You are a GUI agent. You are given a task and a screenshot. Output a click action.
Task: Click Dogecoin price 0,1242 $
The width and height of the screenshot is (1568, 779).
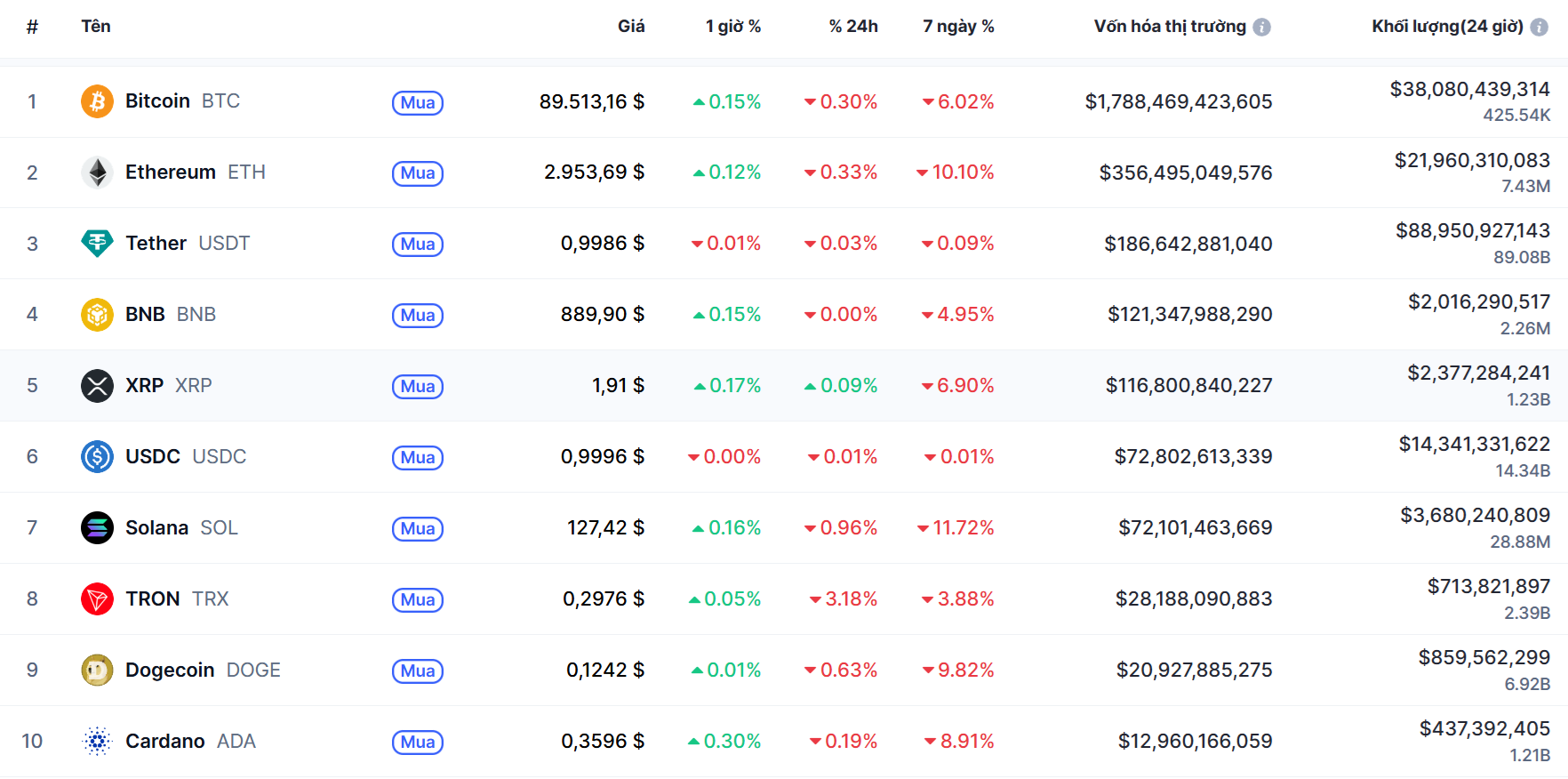coord(605,671)
